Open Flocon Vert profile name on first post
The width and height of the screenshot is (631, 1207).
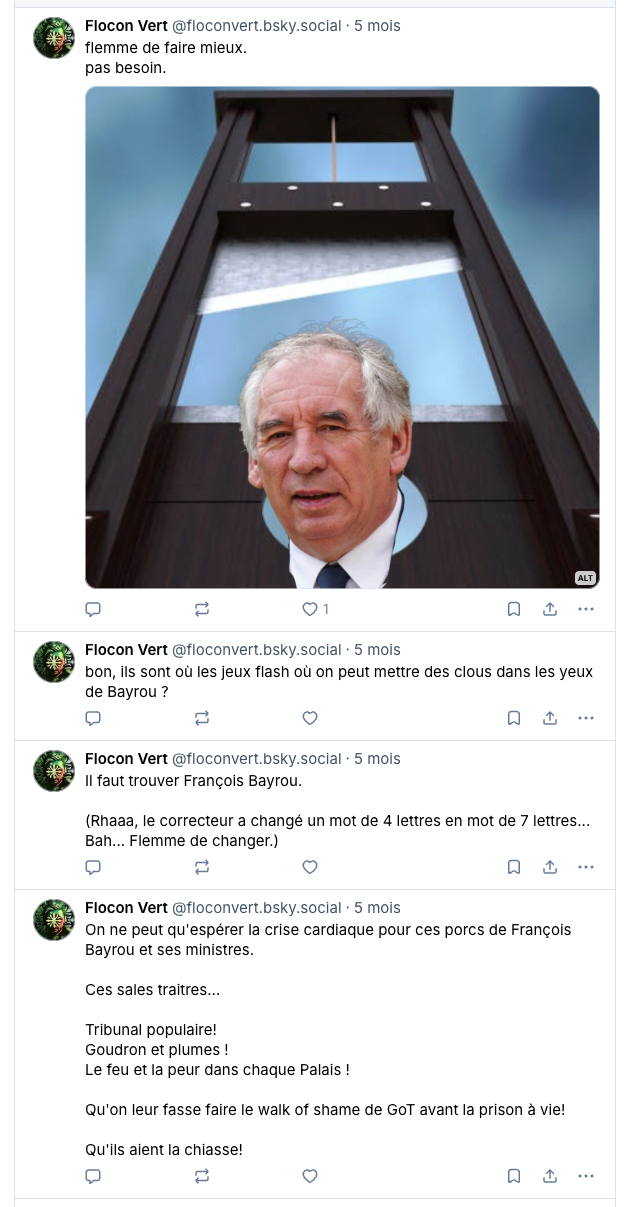[x=126, y=26]
